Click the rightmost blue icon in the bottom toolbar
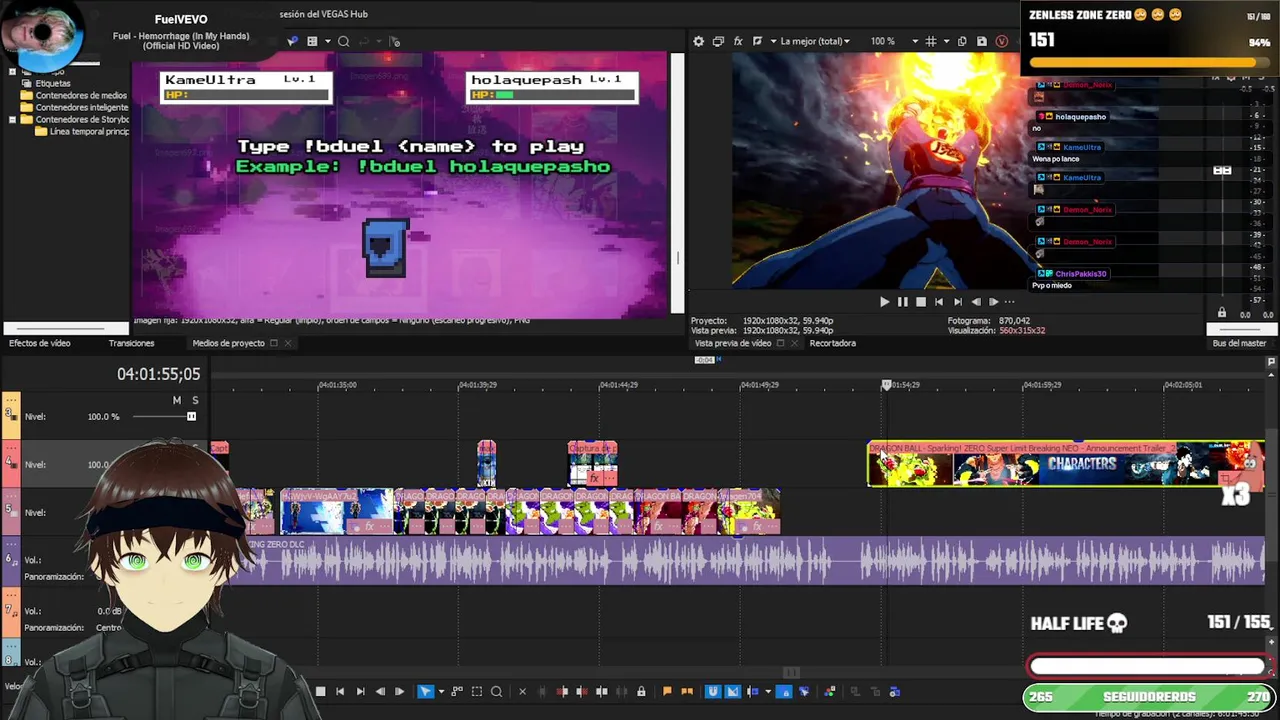This screenshot has width=1280, height=720. (x=894, y=691)
